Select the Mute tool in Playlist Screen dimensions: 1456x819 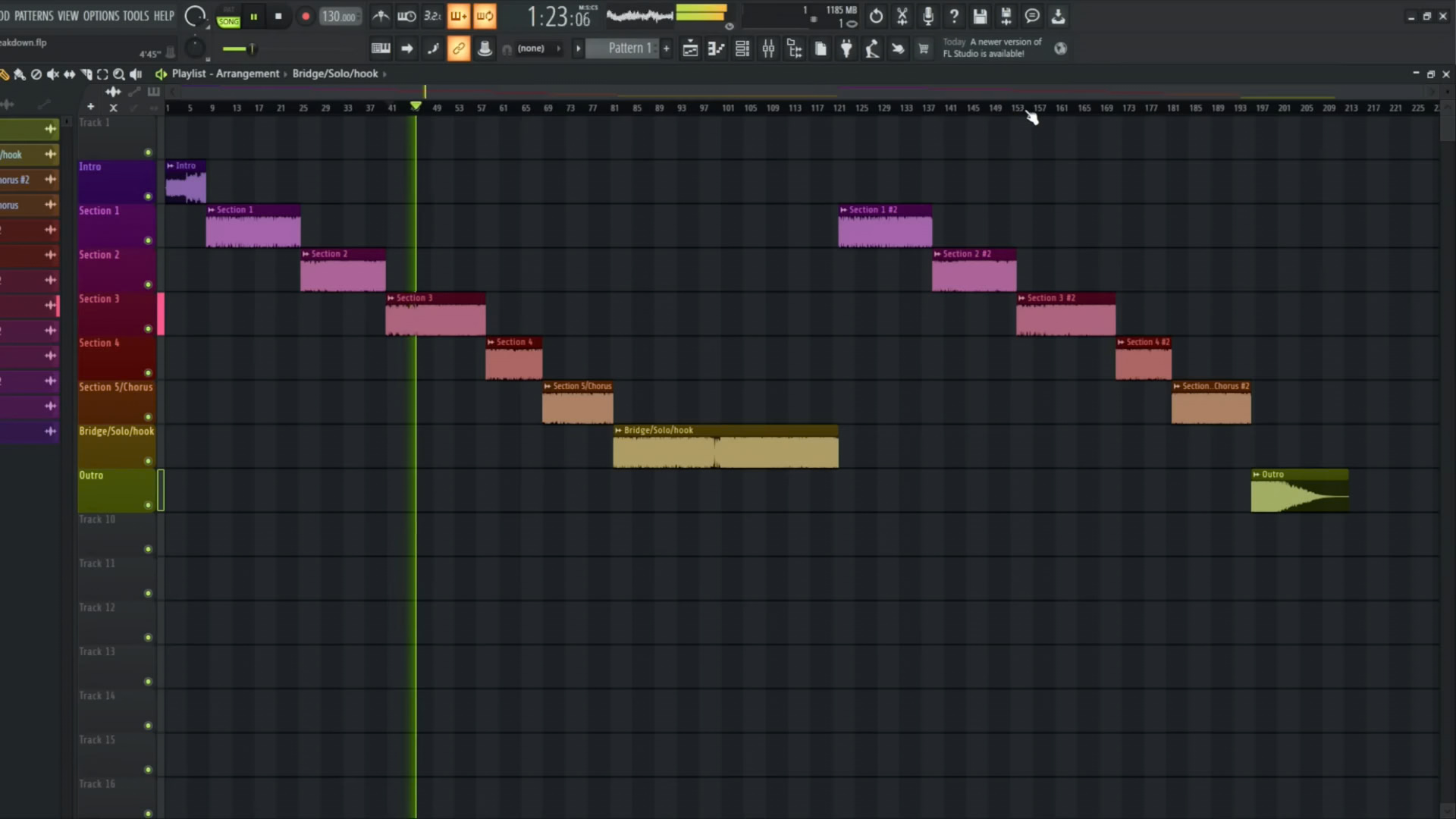pyautogui.click(x=52, y=74)
